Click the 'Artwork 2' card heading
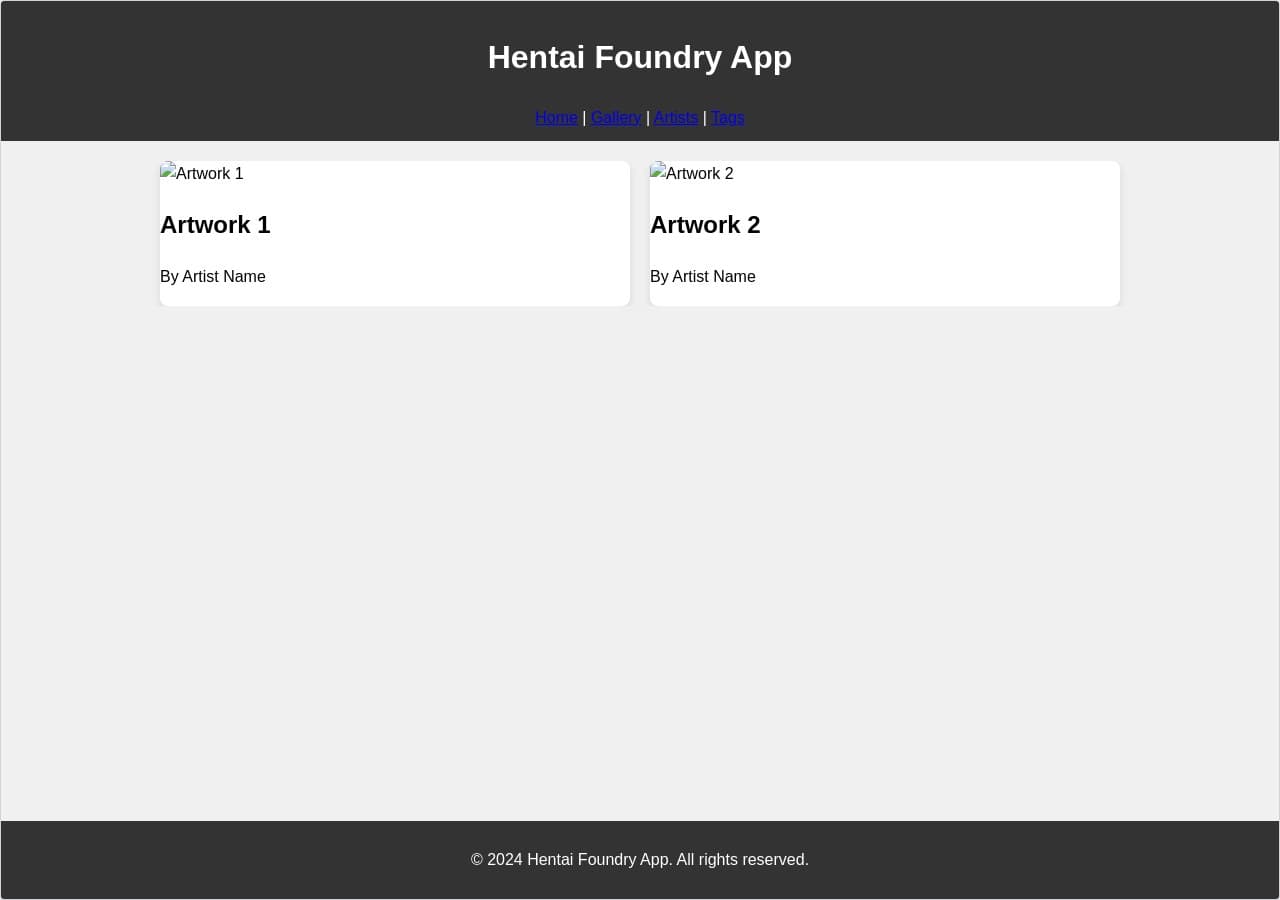1280x900 pixels. click(705, 225)
